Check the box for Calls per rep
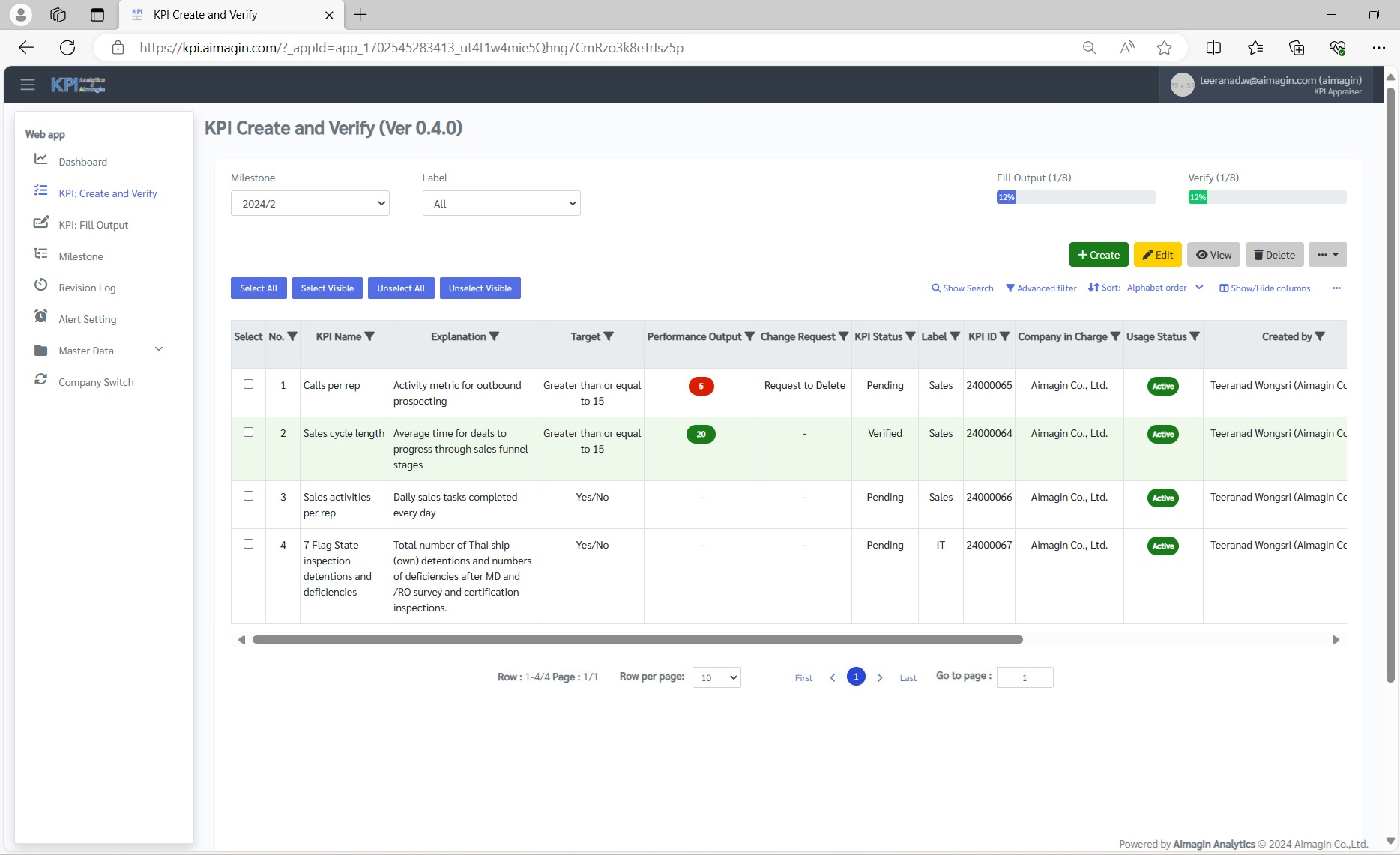Screen dimensions: 1400x855 [x=248, y=384]
